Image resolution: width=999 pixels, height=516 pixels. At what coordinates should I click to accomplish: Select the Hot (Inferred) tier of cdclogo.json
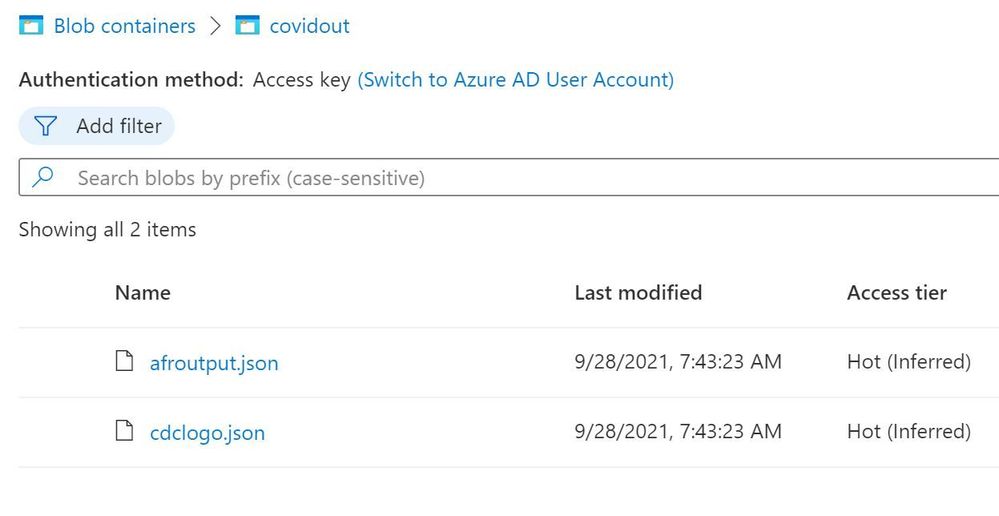pos(909,431)
